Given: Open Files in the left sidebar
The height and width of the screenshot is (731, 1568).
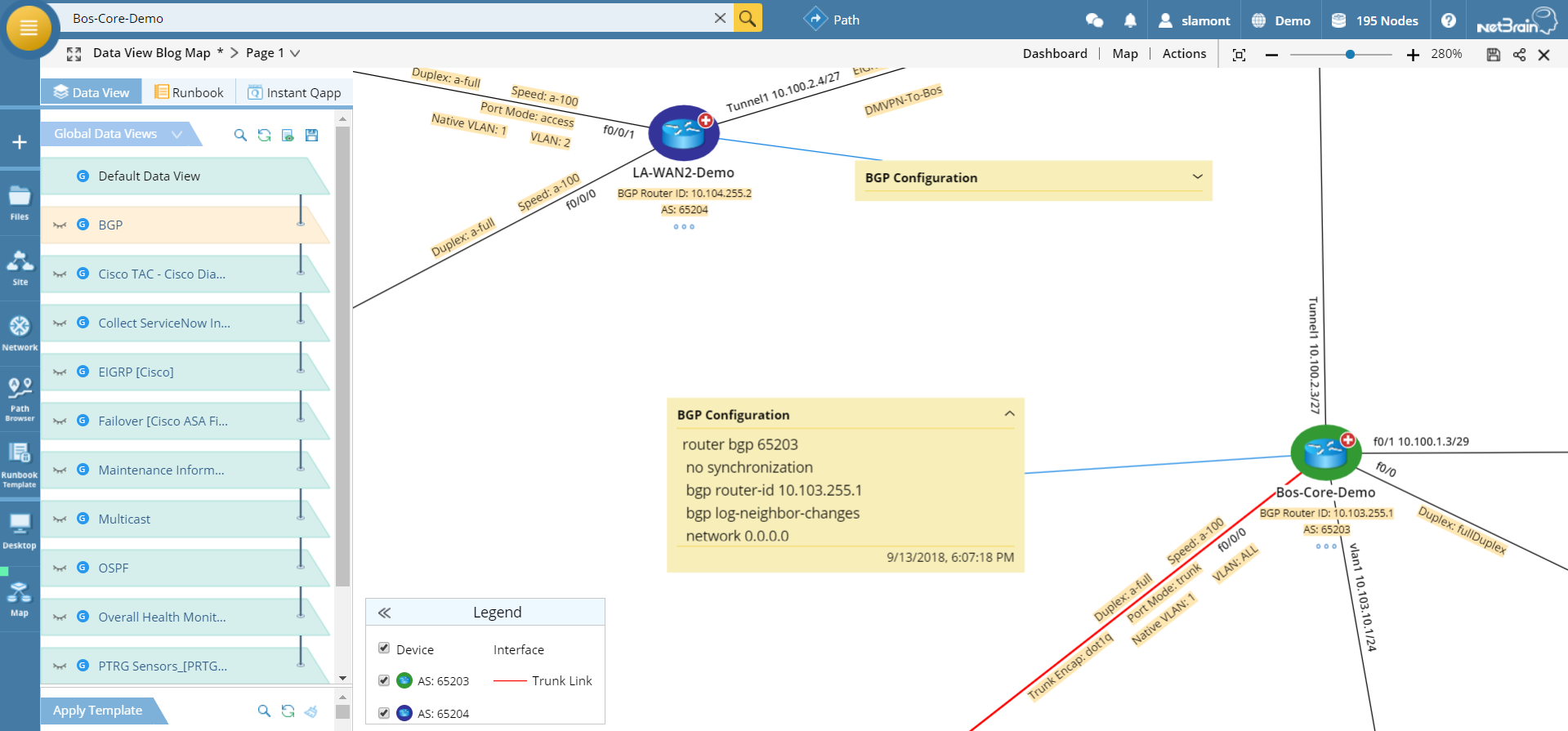Looking at the screenshot, I should coord(20,203).
